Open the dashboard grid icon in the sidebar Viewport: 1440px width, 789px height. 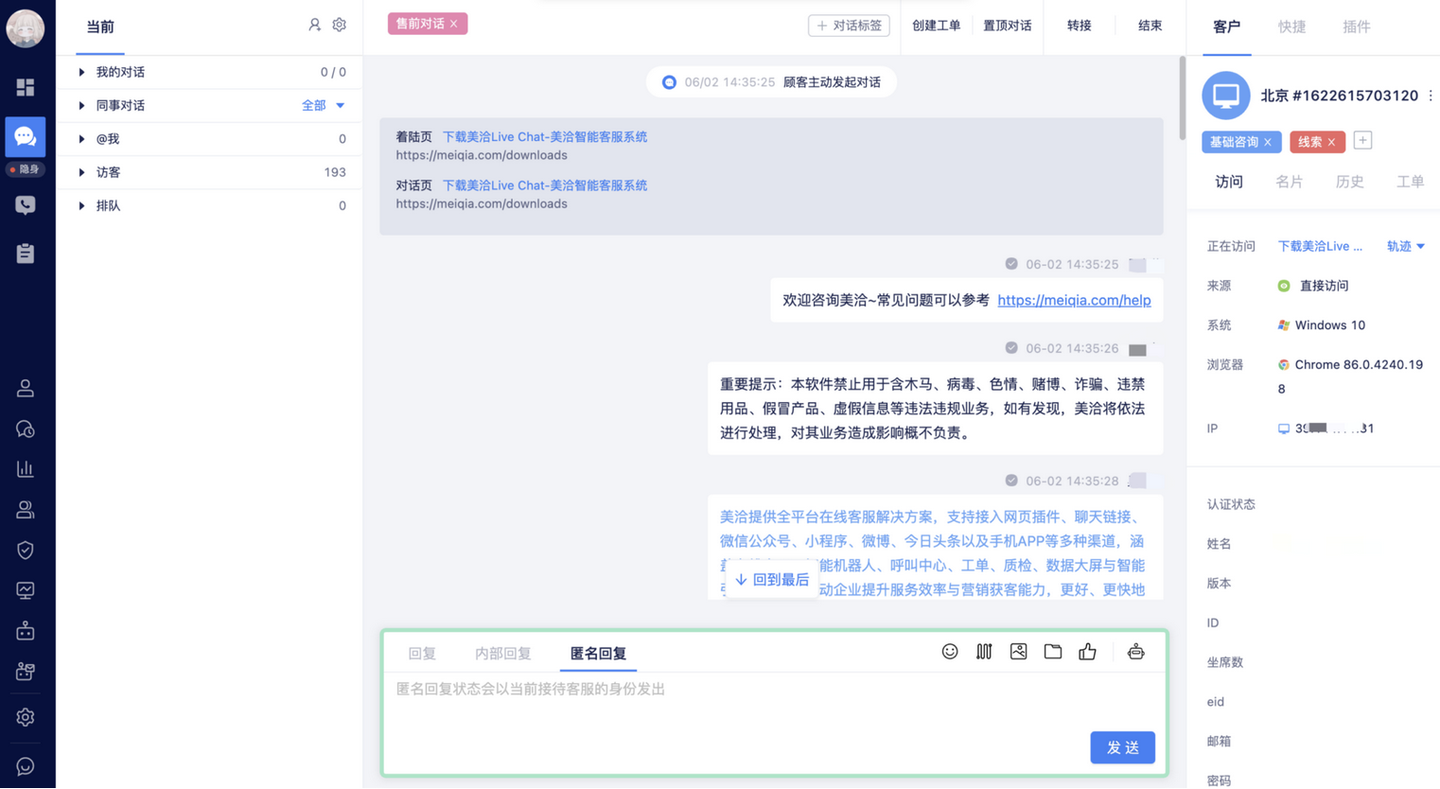tap(25, 88)
